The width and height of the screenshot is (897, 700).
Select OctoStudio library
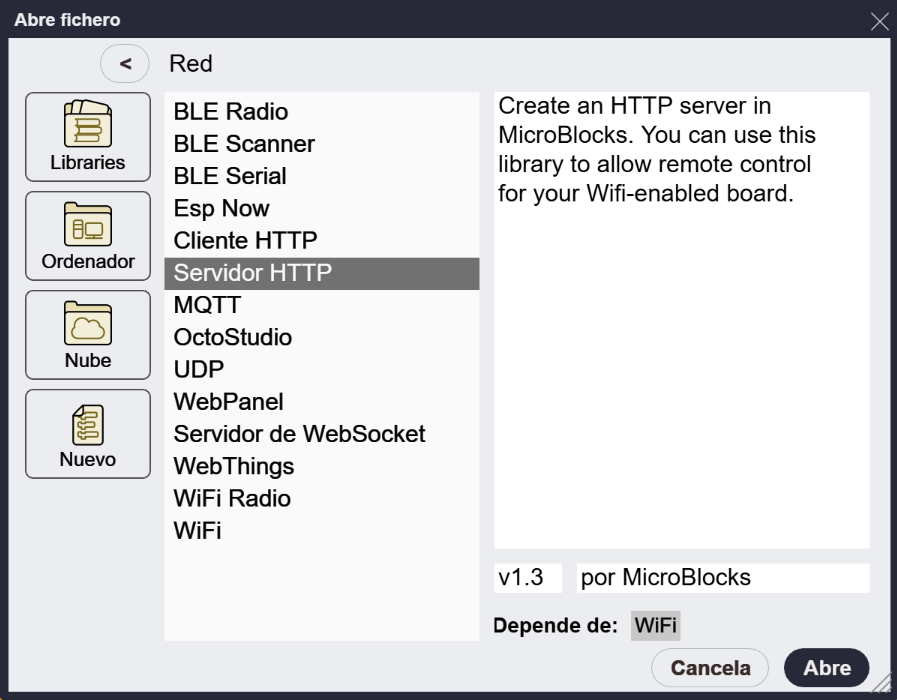pos(322,337)
